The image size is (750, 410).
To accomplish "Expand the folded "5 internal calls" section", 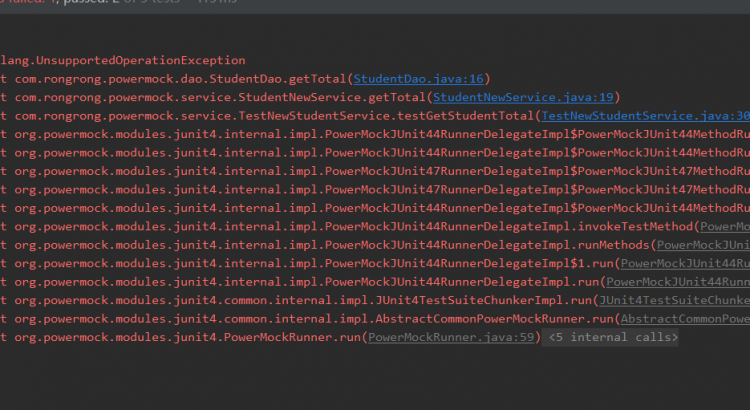I will coord(613,338).
